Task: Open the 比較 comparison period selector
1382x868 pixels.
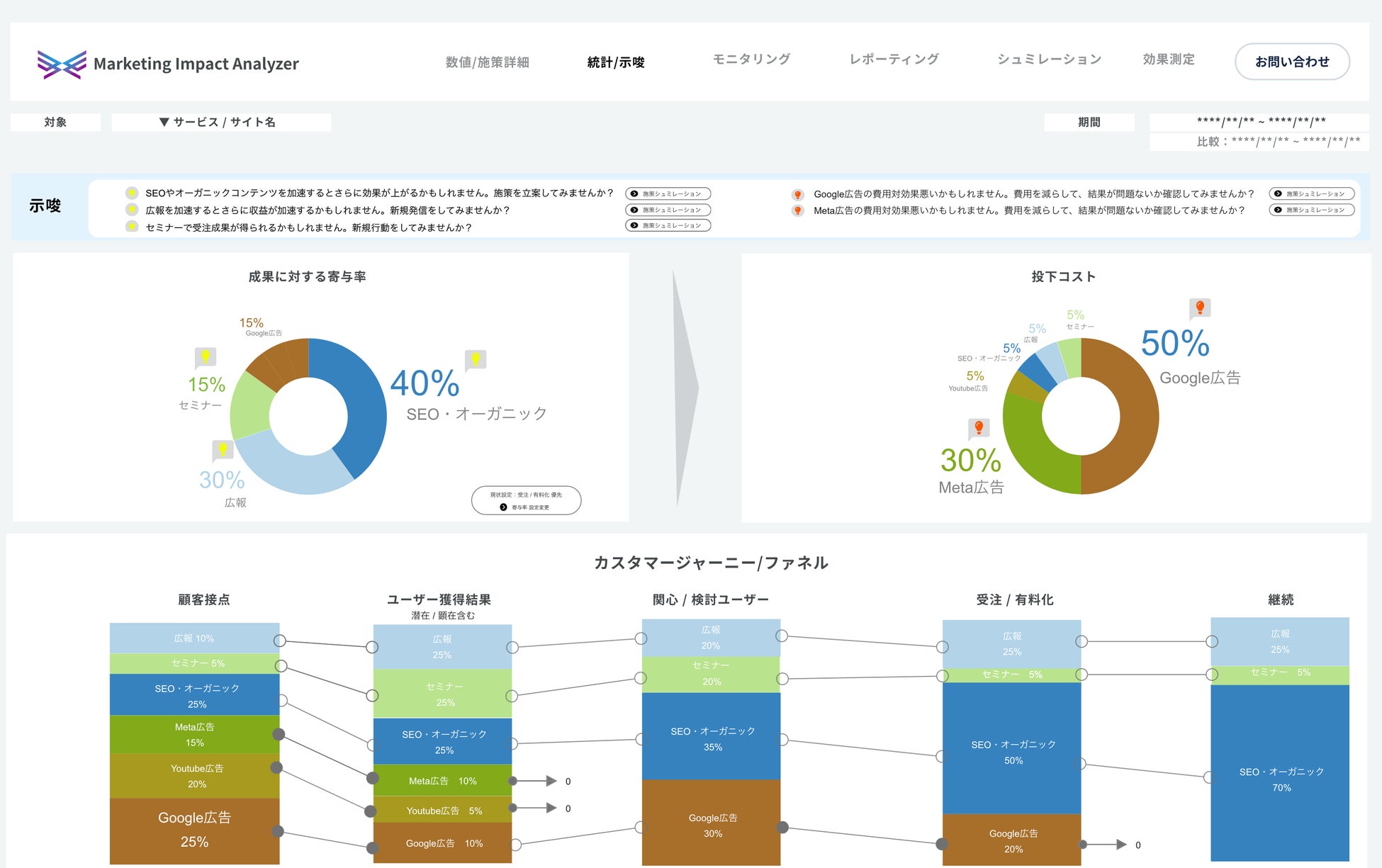Action: 1277,141
